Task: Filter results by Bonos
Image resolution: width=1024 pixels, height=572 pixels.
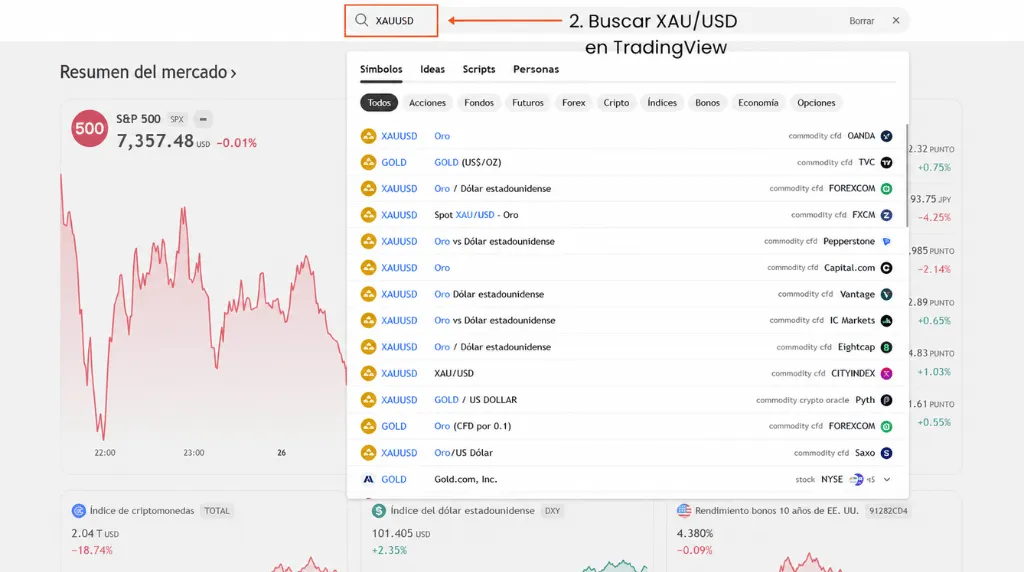Action: [707, 103]
